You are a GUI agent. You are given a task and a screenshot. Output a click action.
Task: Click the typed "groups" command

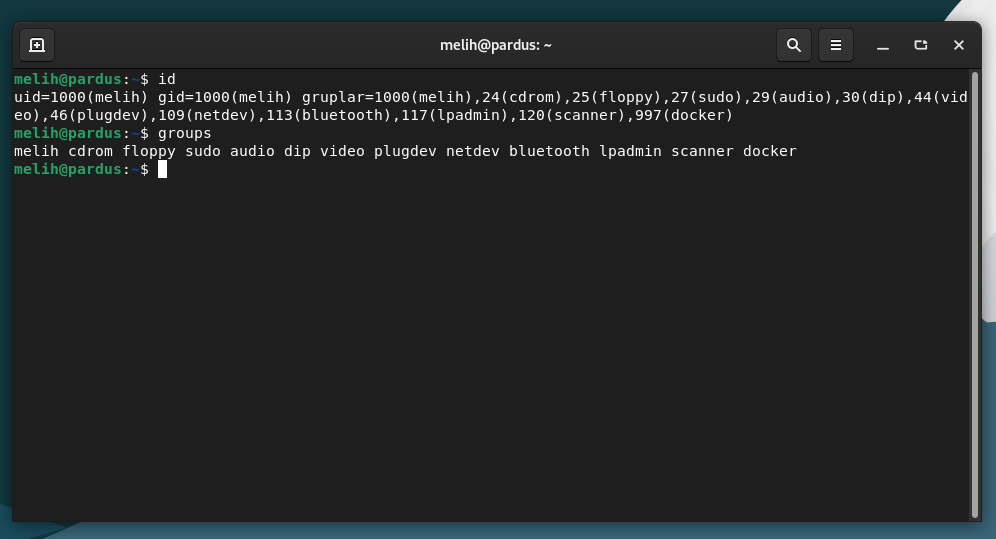[x=185, y=133]
